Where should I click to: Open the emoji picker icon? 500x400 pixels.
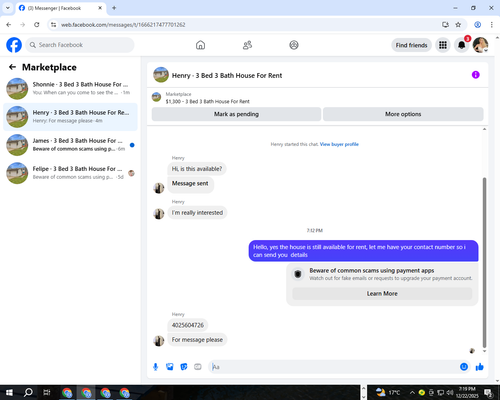tap(464, 367)
